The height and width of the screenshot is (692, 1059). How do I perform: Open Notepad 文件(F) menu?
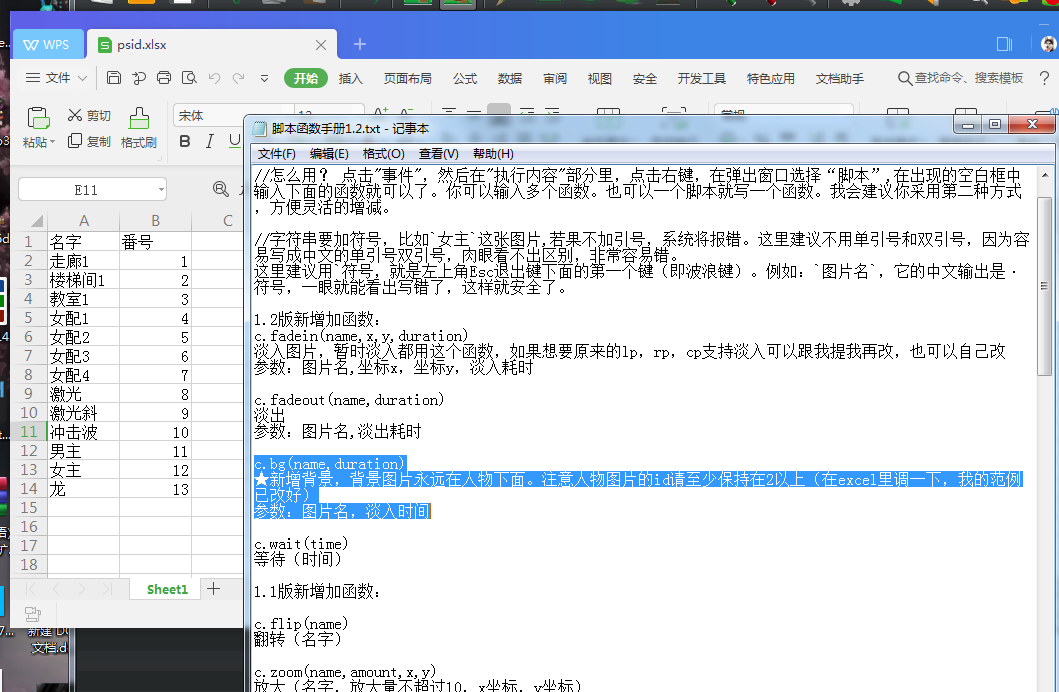point(276,154)
